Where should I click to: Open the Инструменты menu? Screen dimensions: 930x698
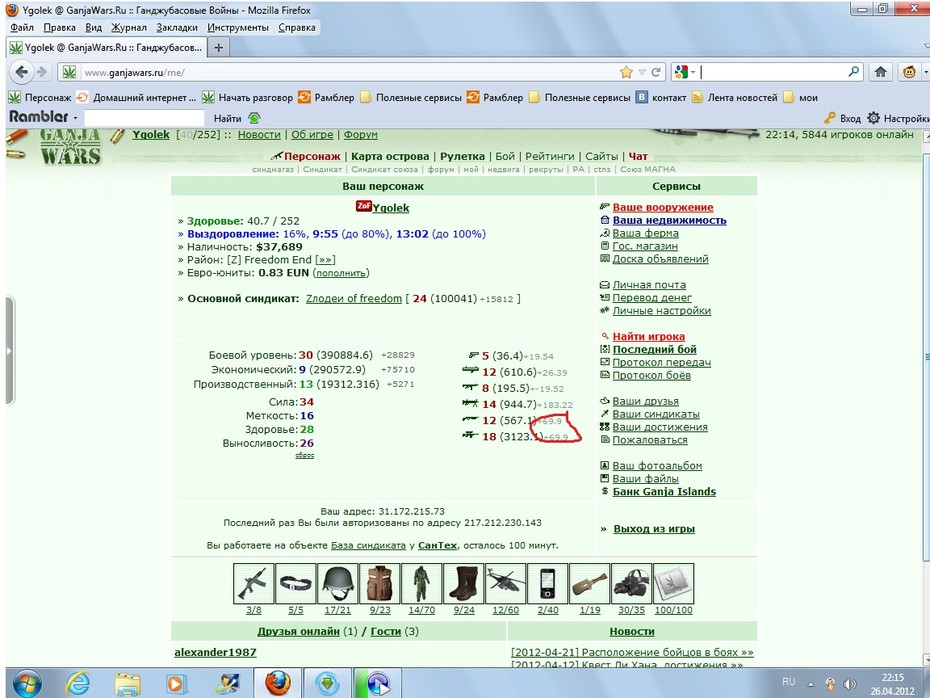(238, 27)
